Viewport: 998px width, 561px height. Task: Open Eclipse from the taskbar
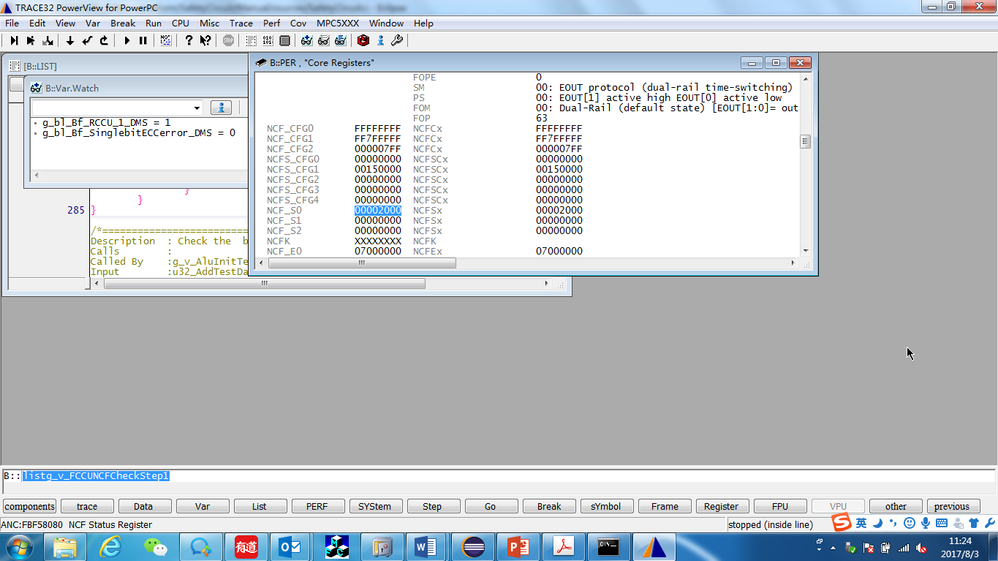point(473,547)
